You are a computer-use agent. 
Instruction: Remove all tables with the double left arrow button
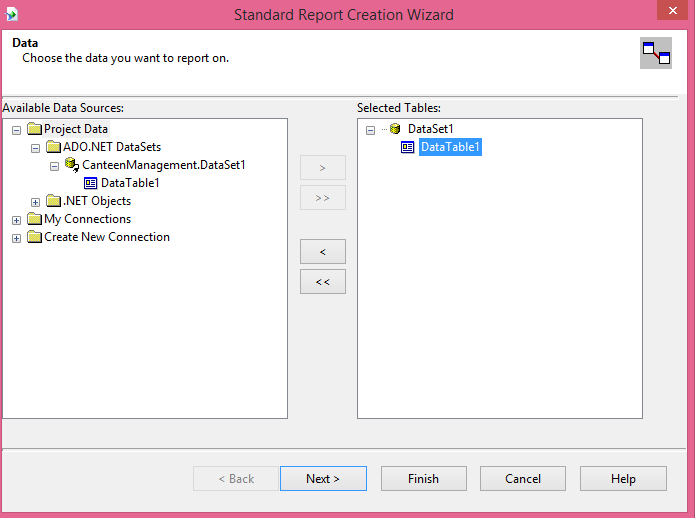coord(322,282)
